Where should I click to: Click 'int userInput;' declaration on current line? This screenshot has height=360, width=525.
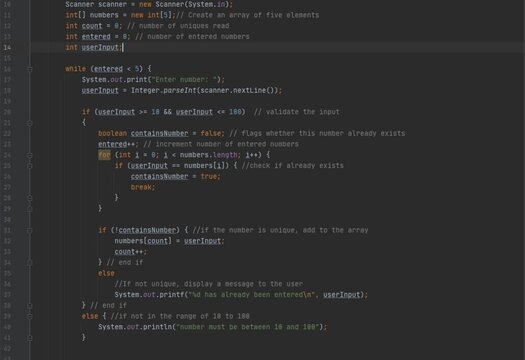[x=94, y=48]
